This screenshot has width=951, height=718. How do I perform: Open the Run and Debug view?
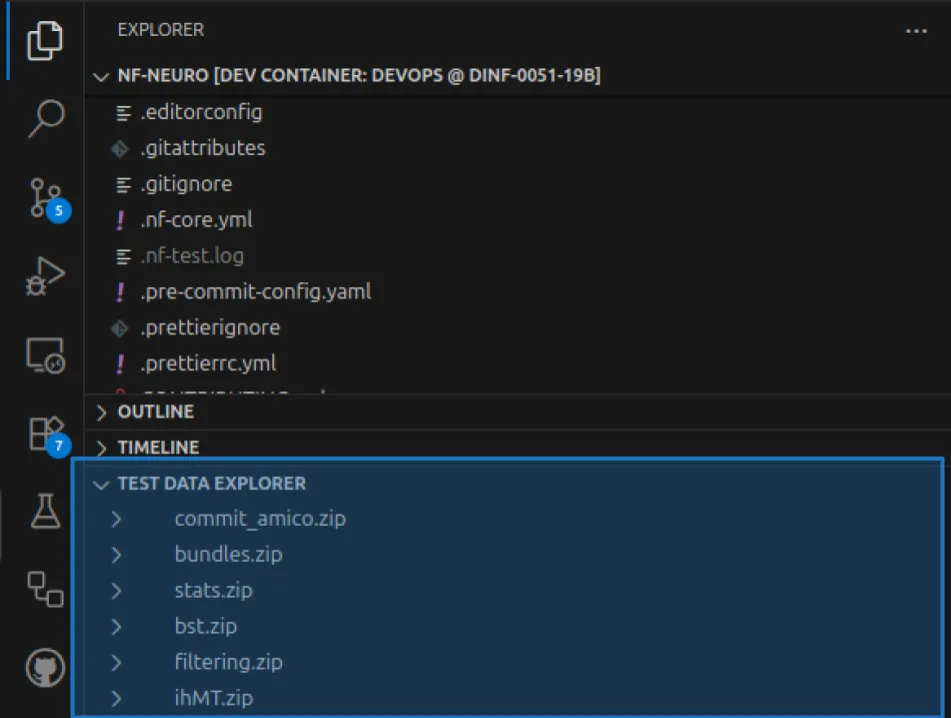(40, 277)
